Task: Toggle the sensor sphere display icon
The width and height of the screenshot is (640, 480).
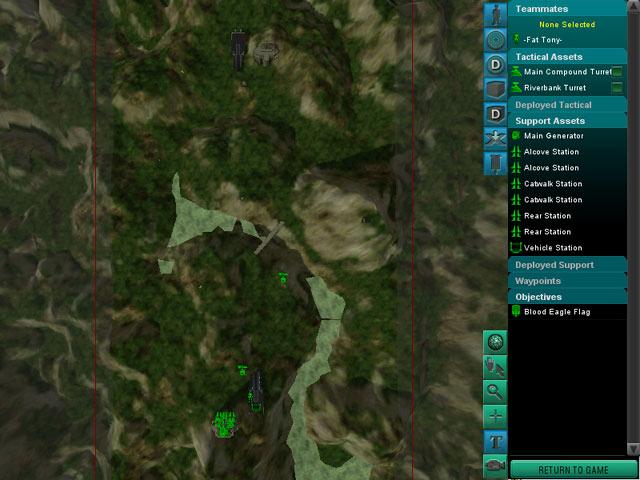Action: pos(495,342)
